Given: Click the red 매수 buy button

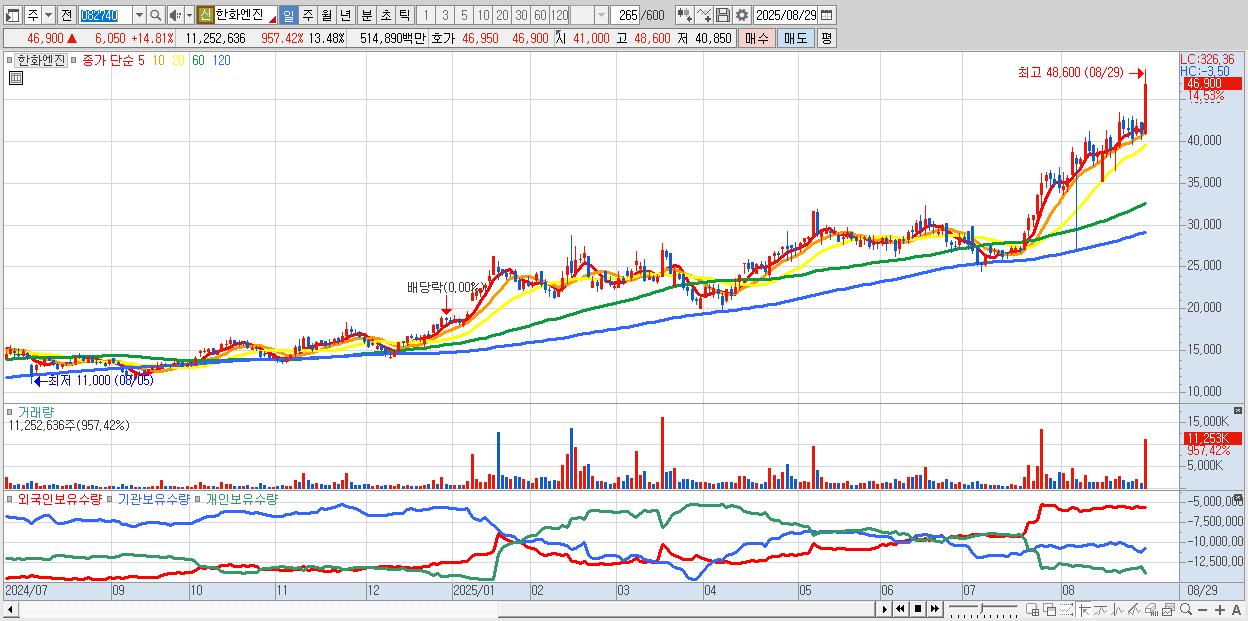Looking at the screenshot, I should [757, 38].
